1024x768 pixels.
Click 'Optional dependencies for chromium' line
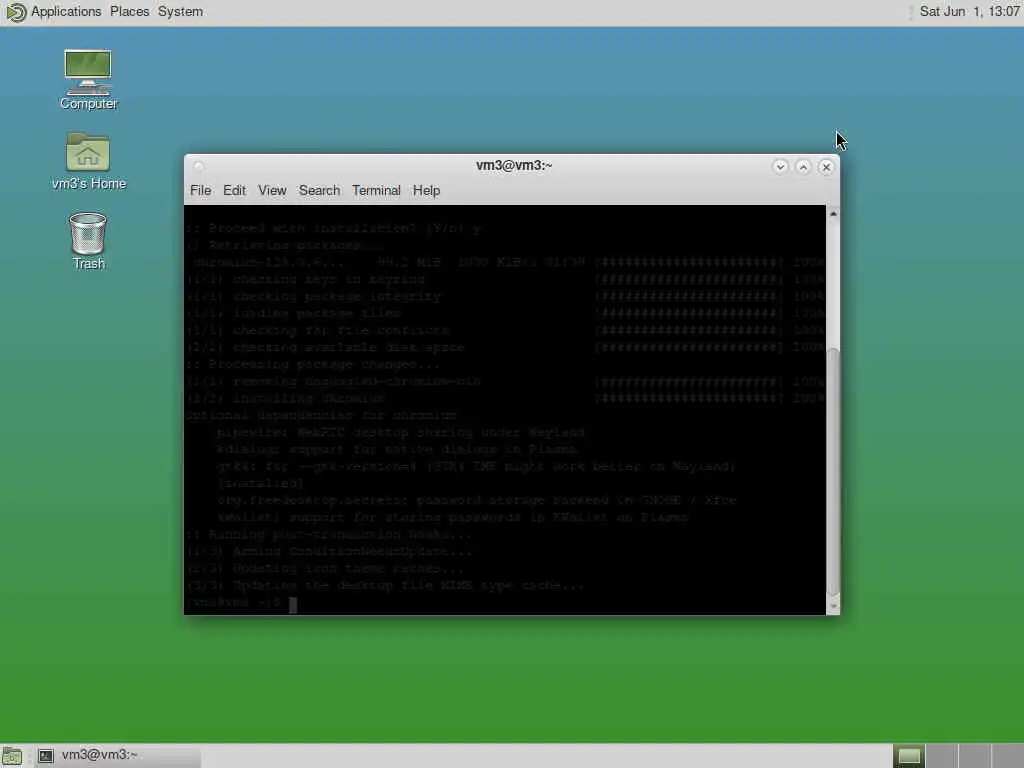[321, 415]
